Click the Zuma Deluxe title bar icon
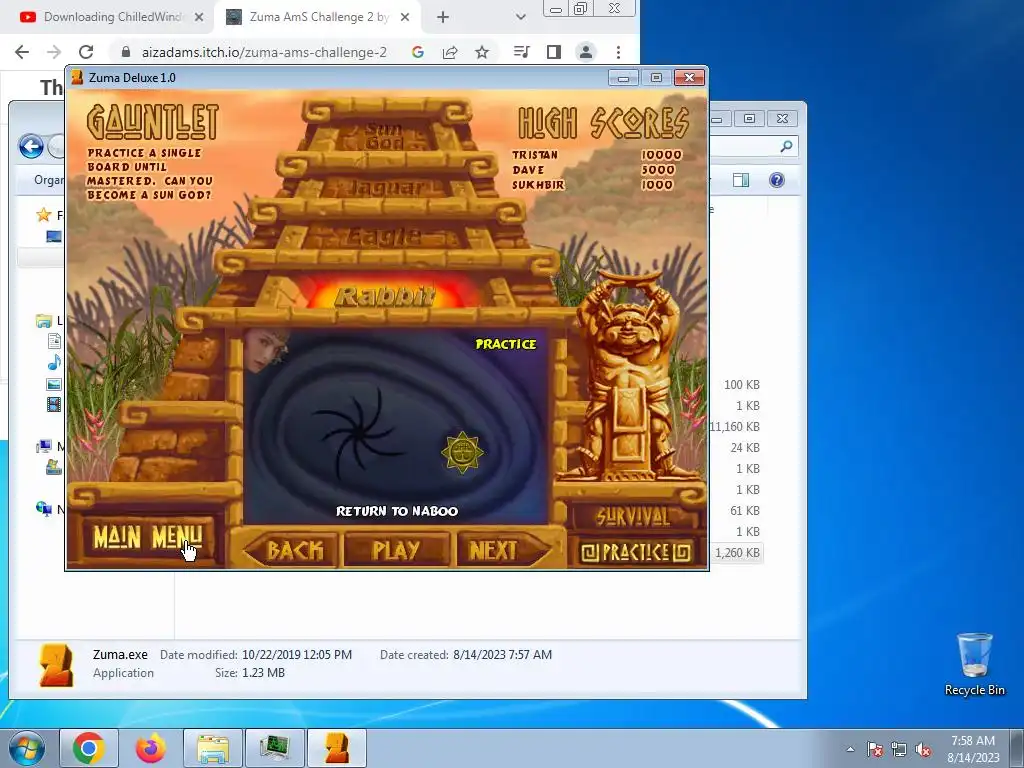 click(77, 77)
